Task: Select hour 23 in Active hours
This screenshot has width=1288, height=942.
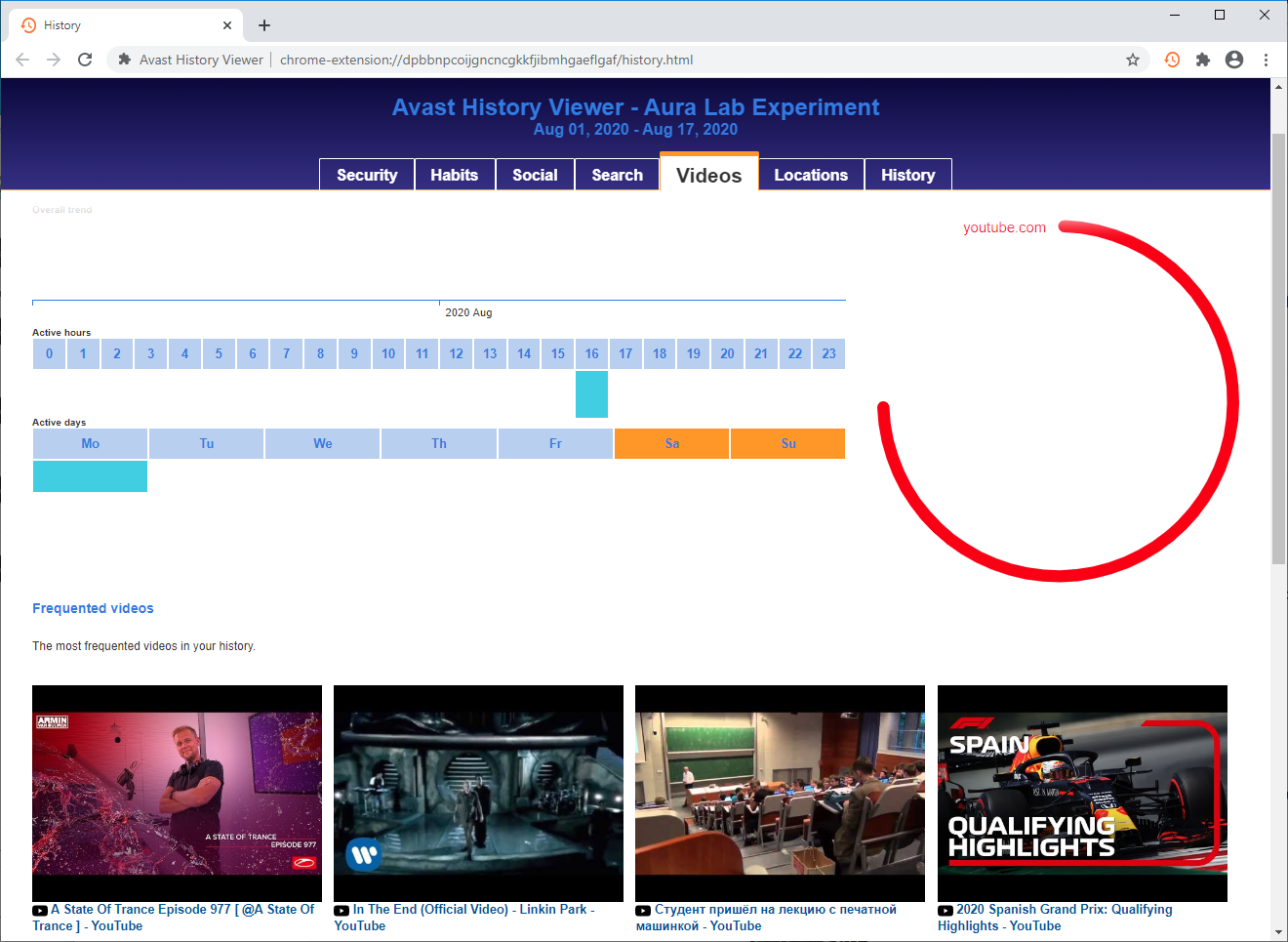Action: 829,353
